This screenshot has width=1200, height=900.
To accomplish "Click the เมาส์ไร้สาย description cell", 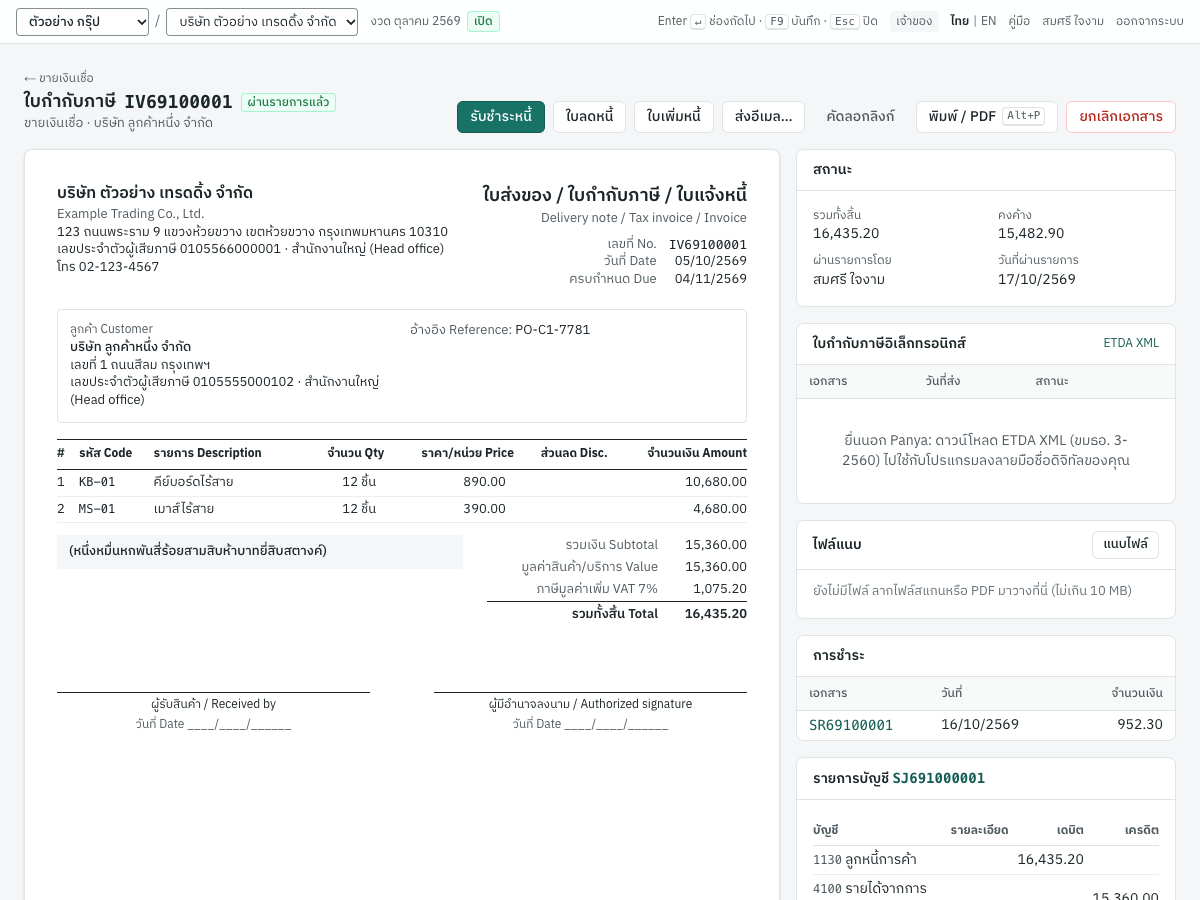I will (184, 509).
